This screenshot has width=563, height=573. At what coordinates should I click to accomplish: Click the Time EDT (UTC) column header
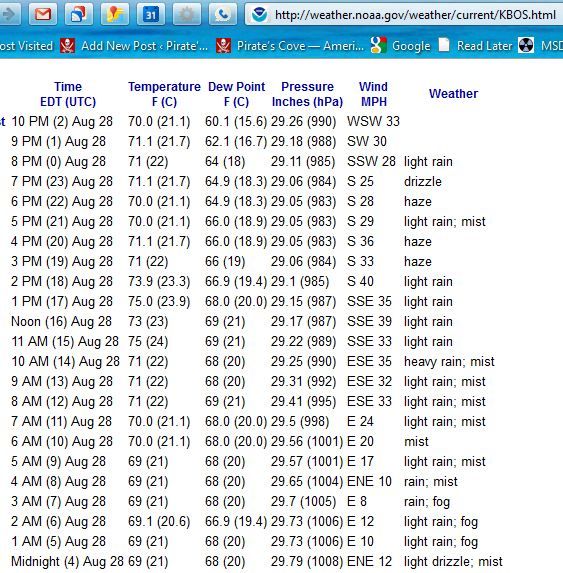[x=68, y=94]
